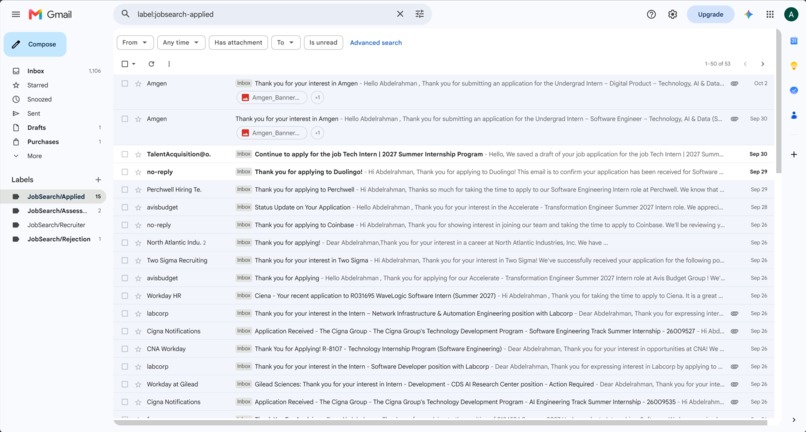806x432 pixels.
Task: Open the Thank you for applying to Coinbase email
Action: (444, 225)
